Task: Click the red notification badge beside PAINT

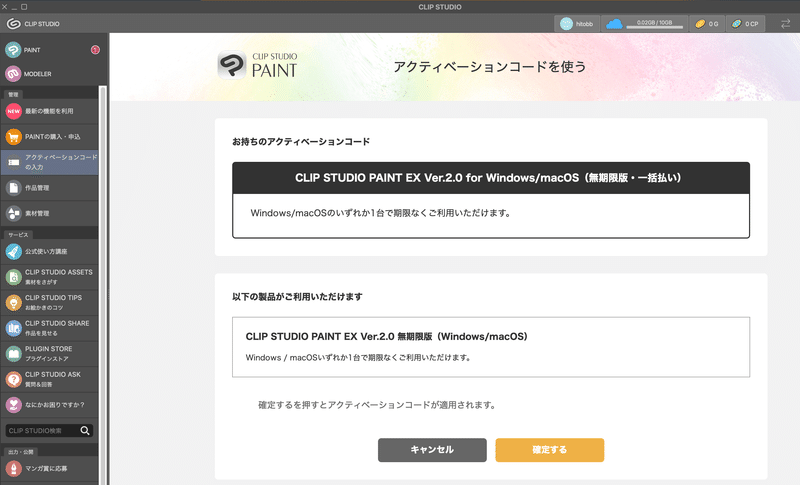Action: (x=95, y=49)
